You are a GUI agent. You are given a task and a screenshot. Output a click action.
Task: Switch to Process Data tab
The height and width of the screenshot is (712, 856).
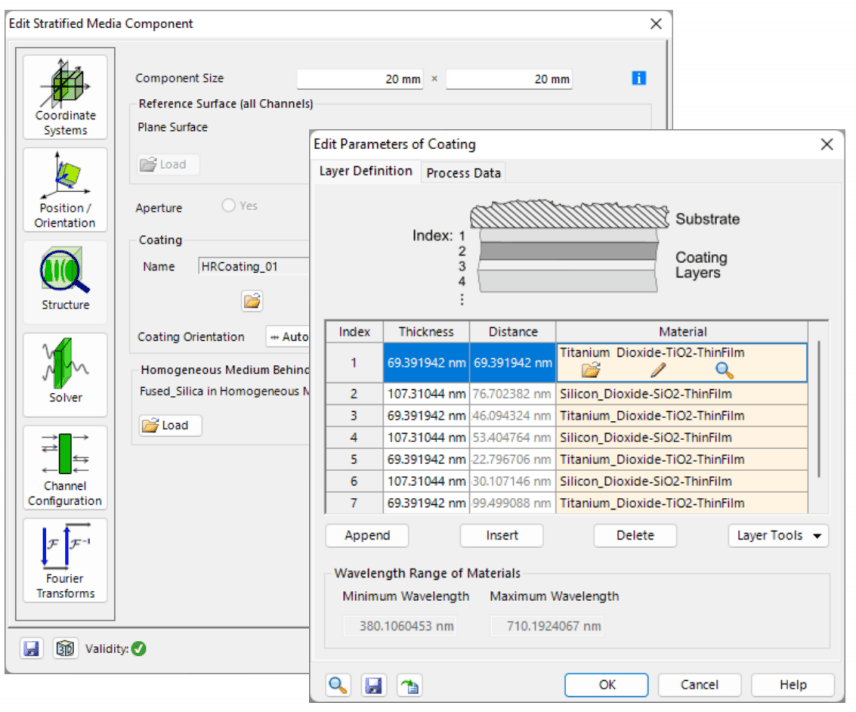[463, 173]
